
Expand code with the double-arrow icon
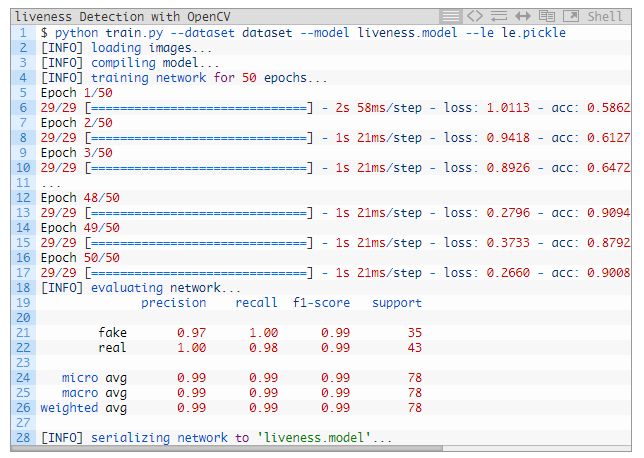523,16
